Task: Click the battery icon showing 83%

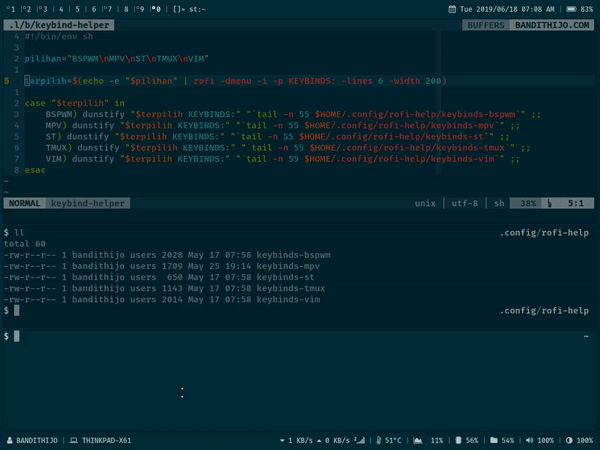Action: click(570, 9)
